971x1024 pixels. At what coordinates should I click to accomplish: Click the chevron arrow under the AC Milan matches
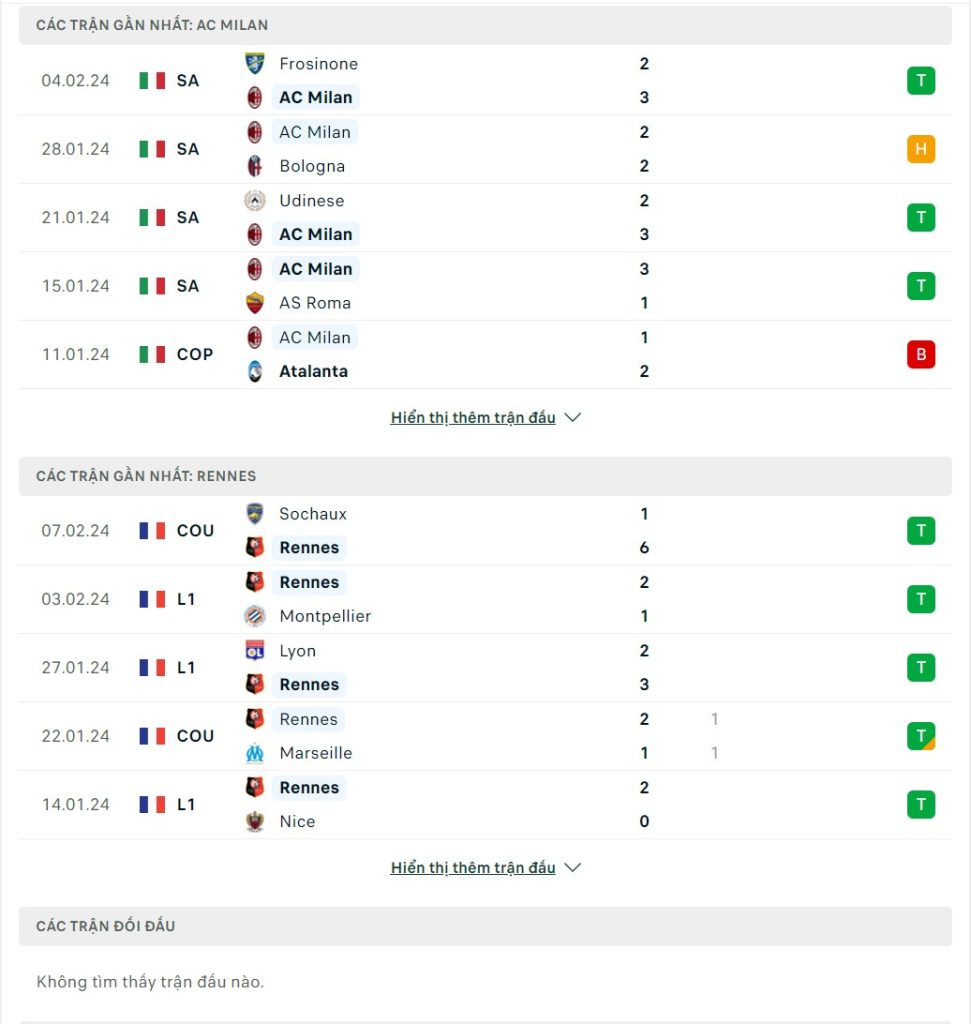(573, 417)
